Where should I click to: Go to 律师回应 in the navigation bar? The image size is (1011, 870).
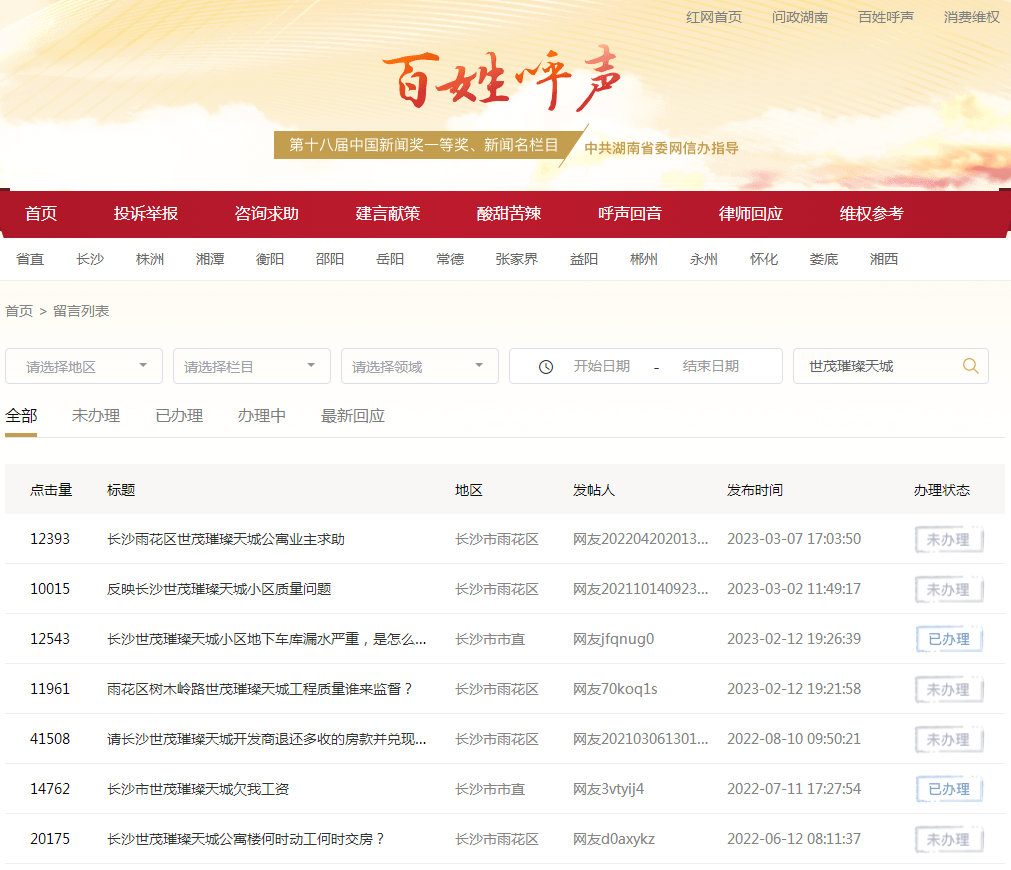pos(750,213)
